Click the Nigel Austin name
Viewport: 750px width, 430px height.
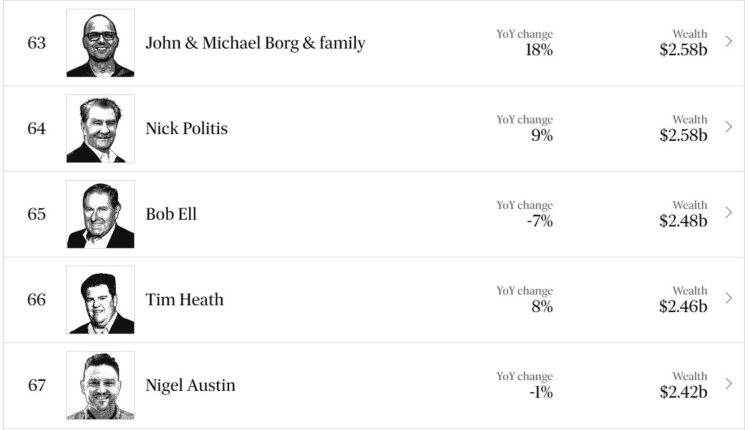[190, 385]
